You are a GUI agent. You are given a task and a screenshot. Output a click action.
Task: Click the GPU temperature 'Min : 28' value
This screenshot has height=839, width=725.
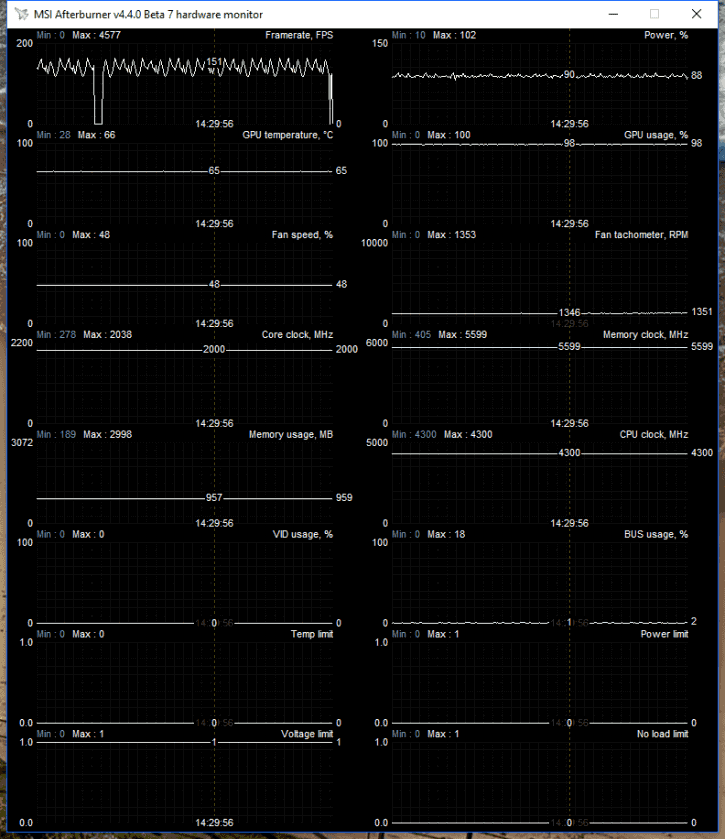pyautogui.click(x=54, y=135)
